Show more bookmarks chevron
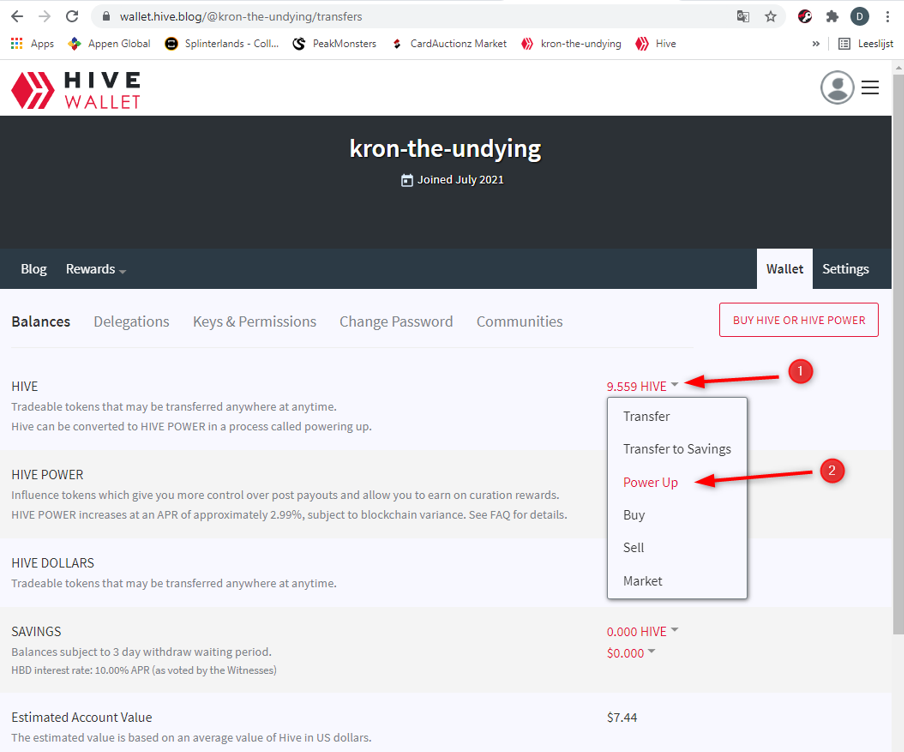The image size is (904, 752). 816,44
